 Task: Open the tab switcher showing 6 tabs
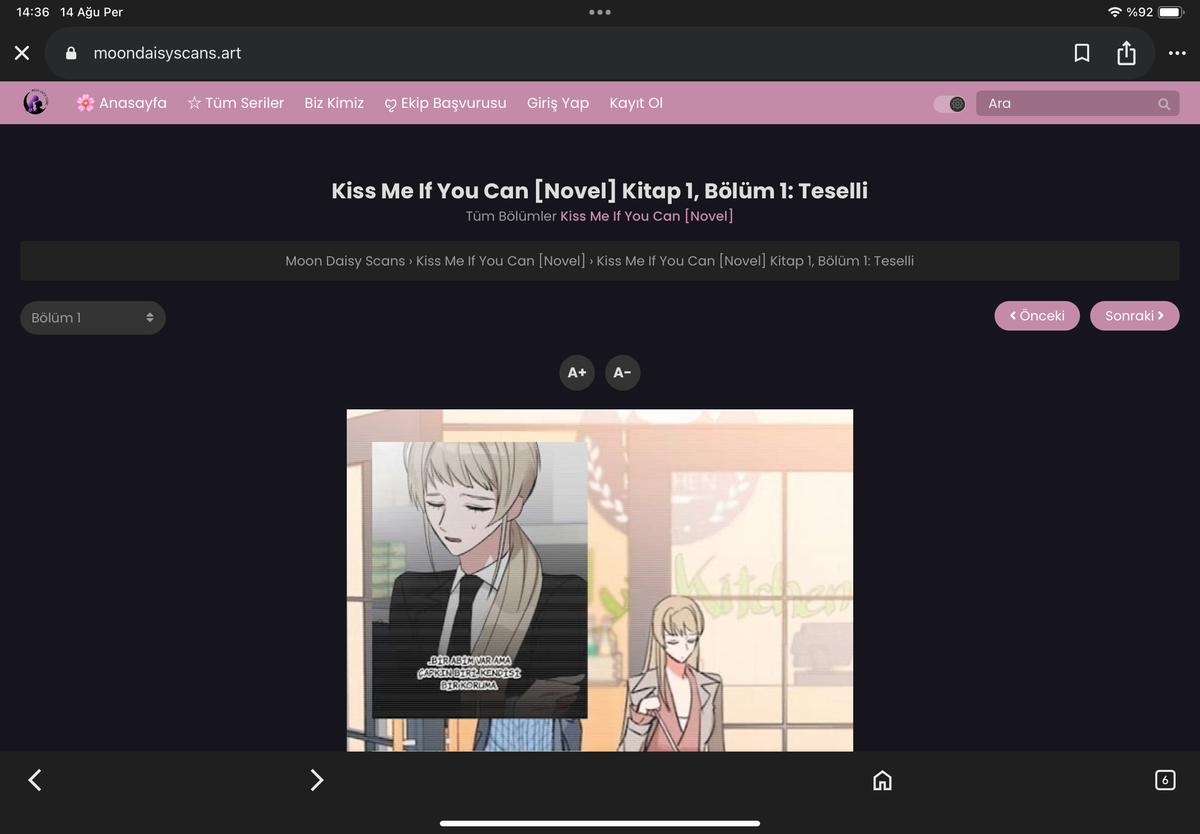pyautogui.click(x=1164, y=780)
